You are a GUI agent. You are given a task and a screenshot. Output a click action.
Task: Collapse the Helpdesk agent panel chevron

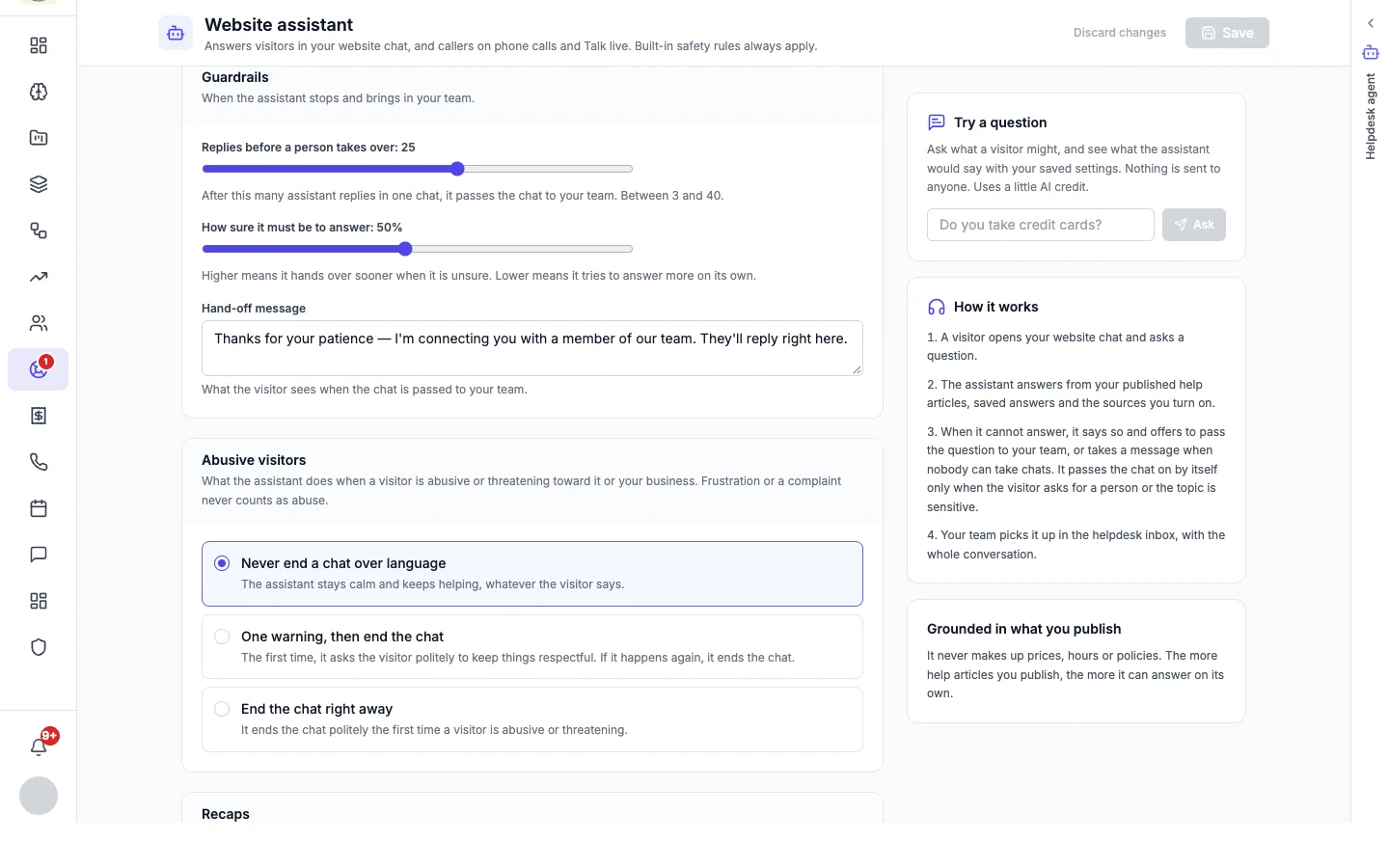(x=1371, y=23)
